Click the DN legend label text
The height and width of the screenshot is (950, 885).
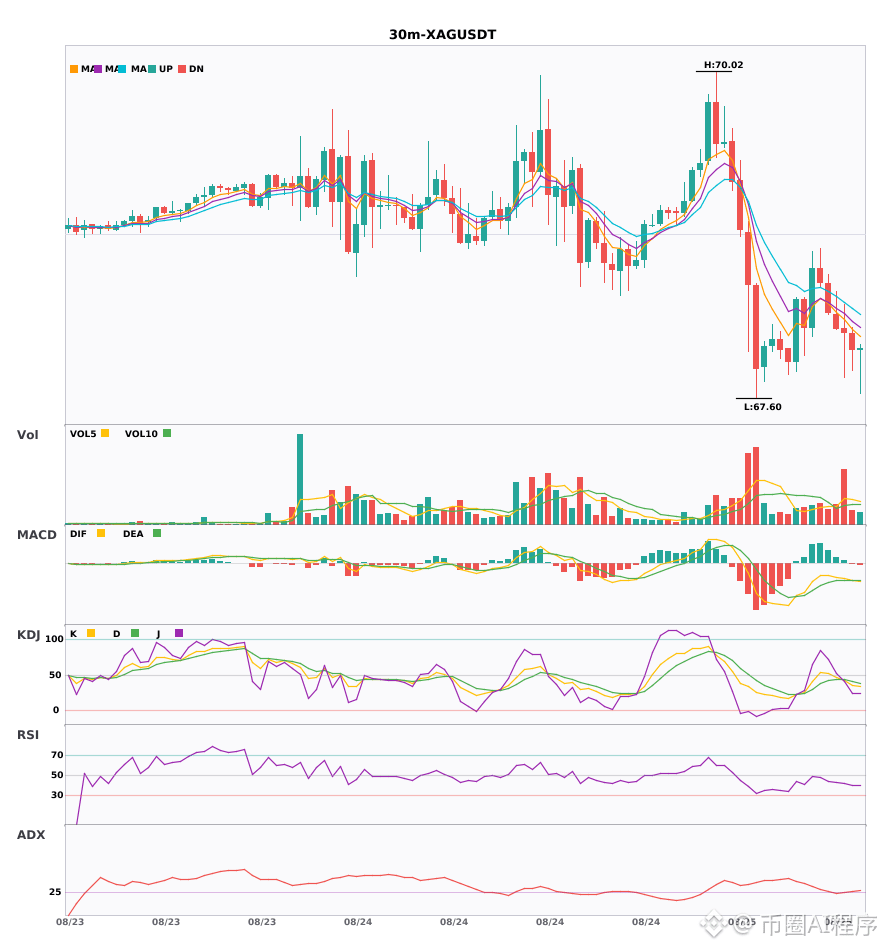pos(196,69)
